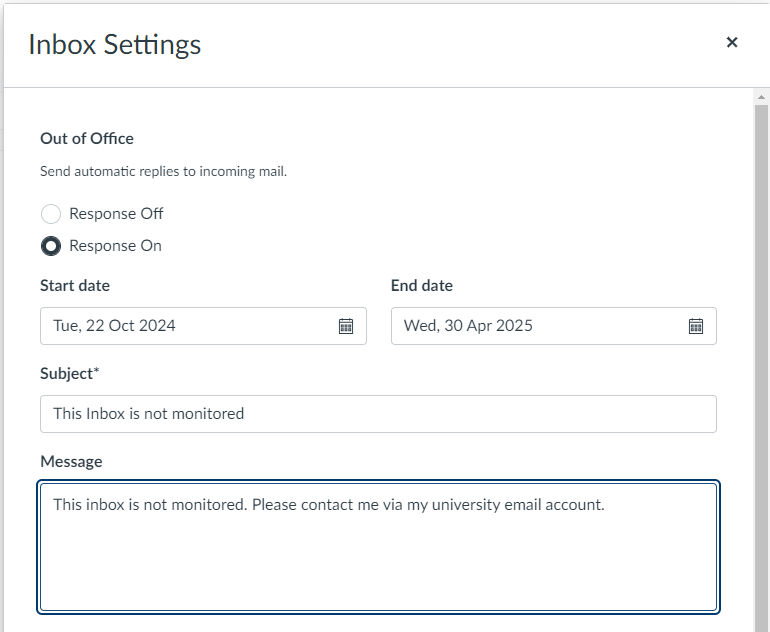Image resolution: width=770 pixels, height=632 pixels.
Task: Select the Response Off radio button
Action: click(x=50, y=214)
